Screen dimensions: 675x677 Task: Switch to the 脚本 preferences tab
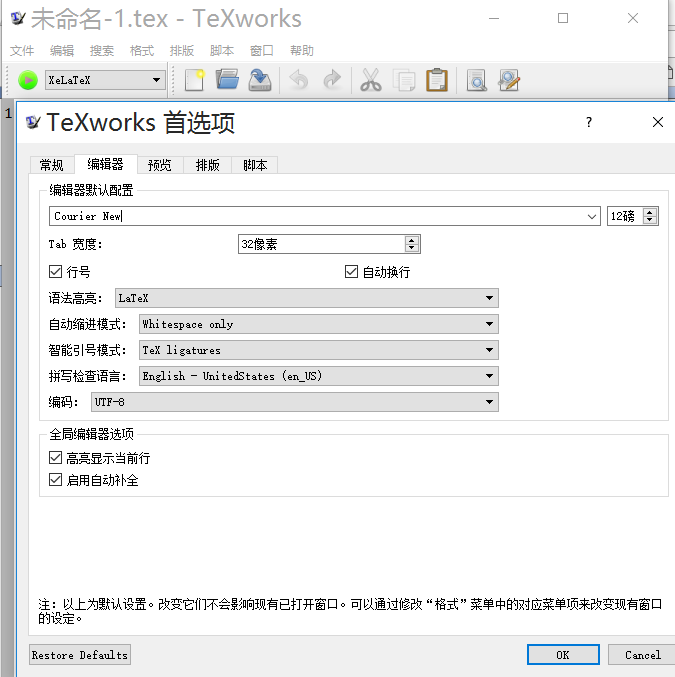tap(255, 165)
